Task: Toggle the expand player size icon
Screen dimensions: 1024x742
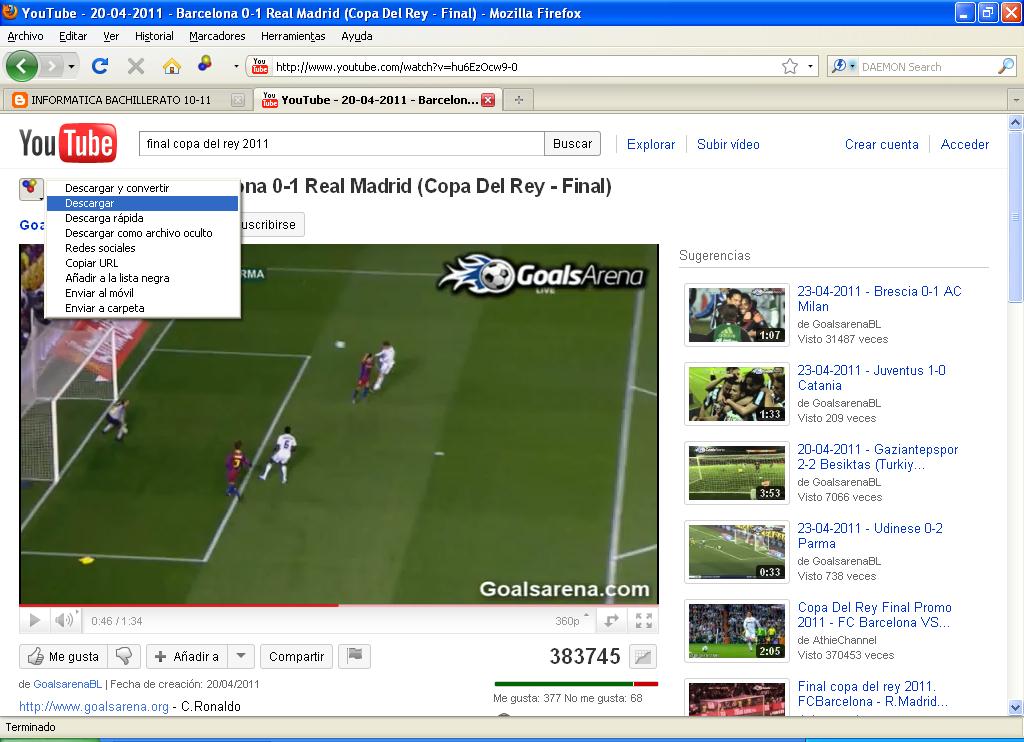Action: [611, 621]
